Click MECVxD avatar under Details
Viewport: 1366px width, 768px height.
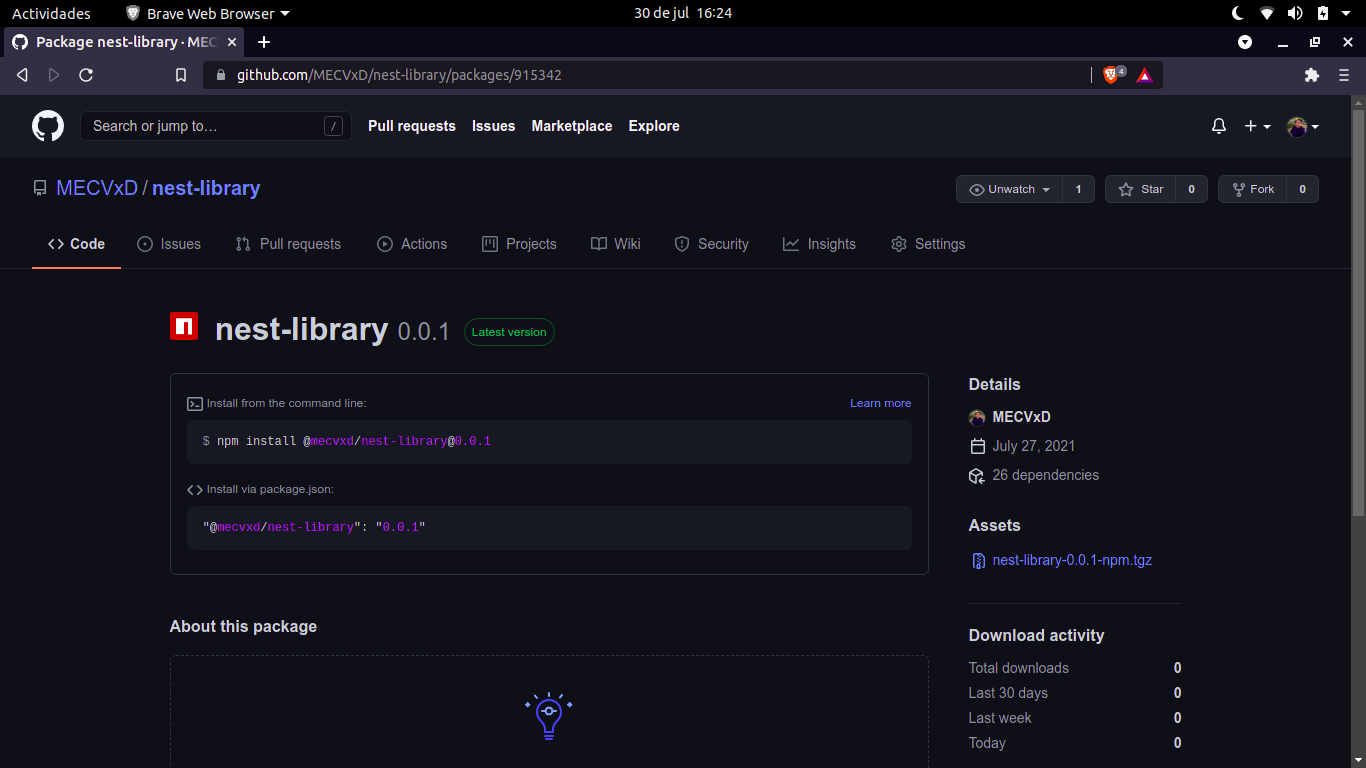(977, 417)
